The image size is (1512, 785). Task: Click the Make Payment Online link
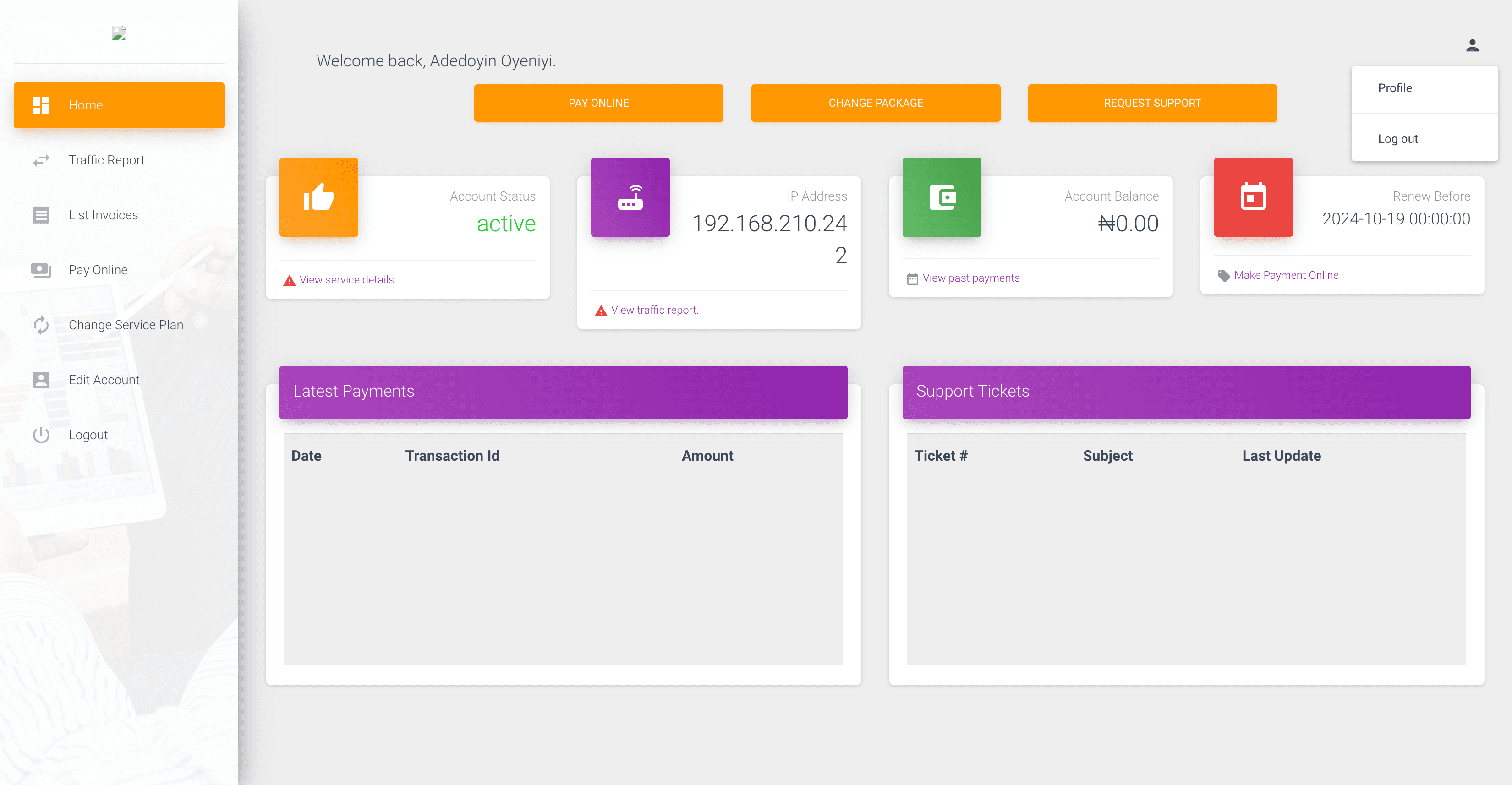tap(1286, 275)
